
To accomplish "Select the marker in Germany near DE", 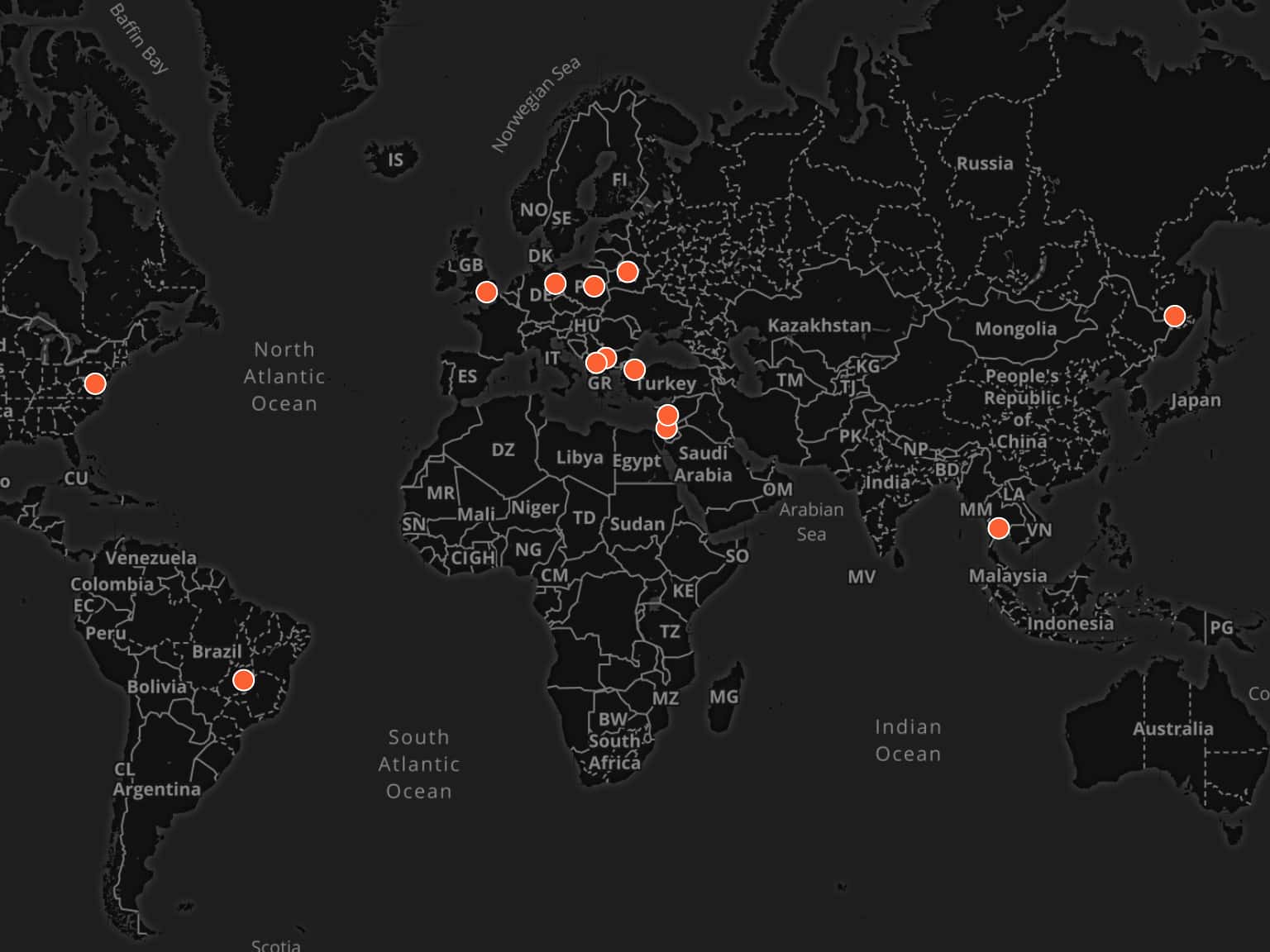I will pyautogui.click(x=555, y=284).
